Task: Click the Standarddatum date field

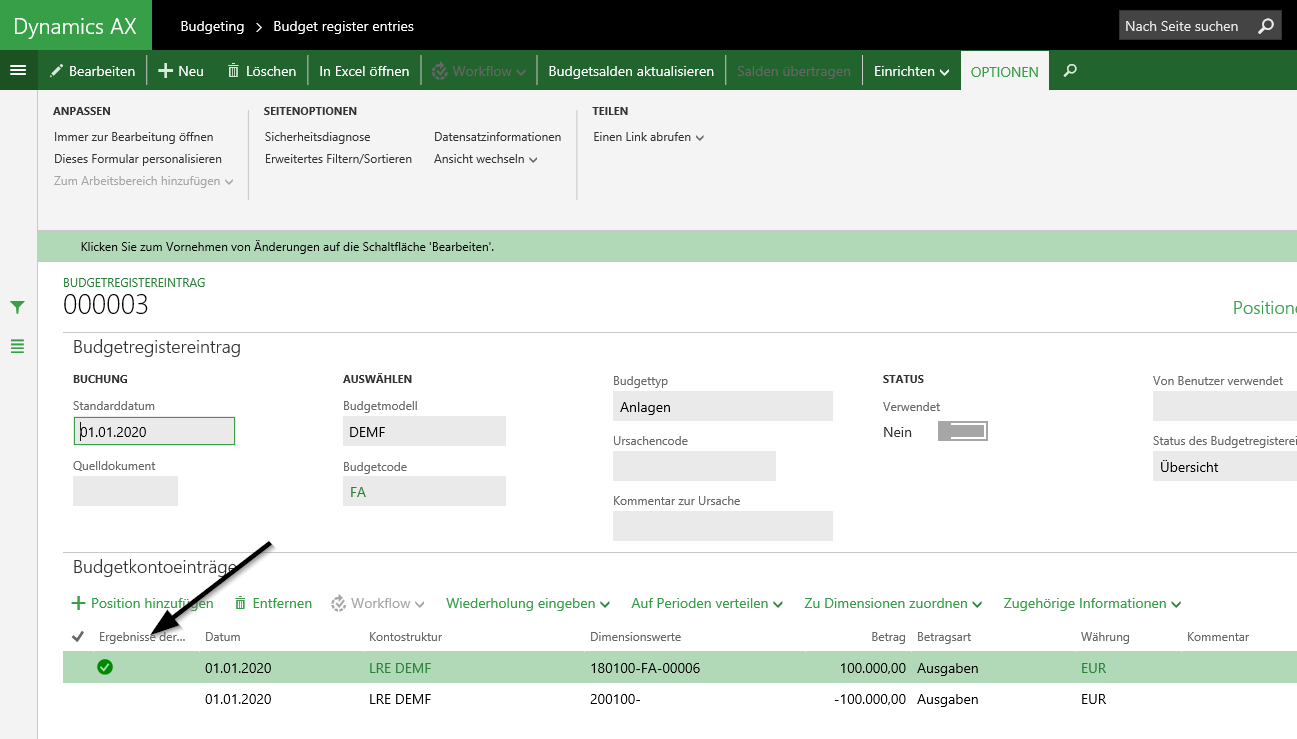Action: tap(154, 431)
